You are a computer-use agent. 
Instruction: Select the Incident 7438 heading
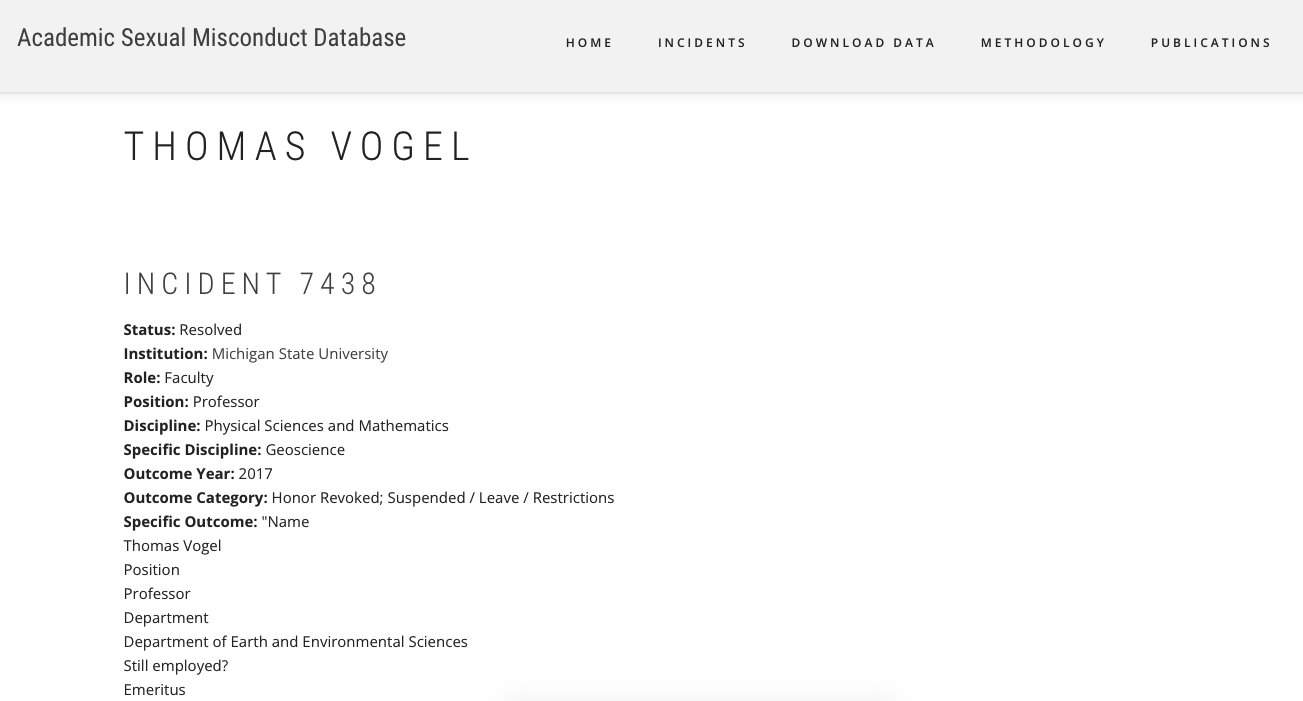251,284
